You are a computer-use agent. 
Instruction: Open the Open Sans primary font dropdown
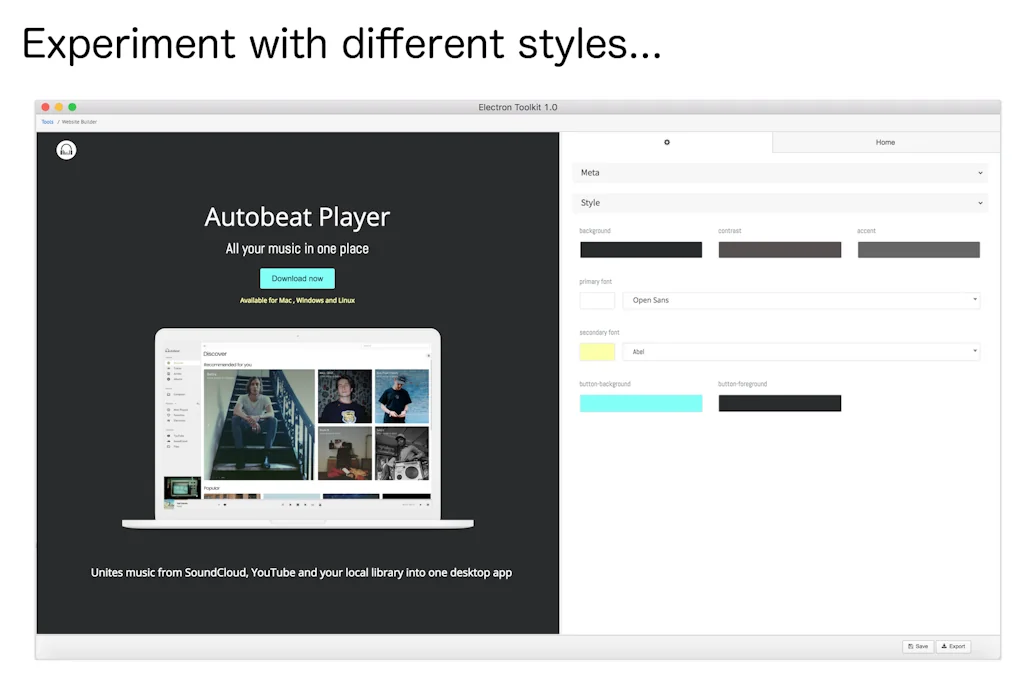(800, 300)
